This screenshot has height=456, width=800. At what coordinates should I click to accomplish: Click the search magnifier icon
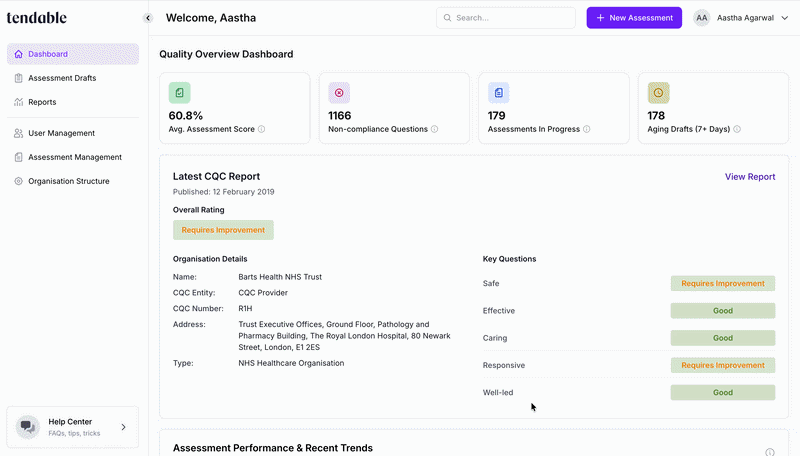[447, 18]
